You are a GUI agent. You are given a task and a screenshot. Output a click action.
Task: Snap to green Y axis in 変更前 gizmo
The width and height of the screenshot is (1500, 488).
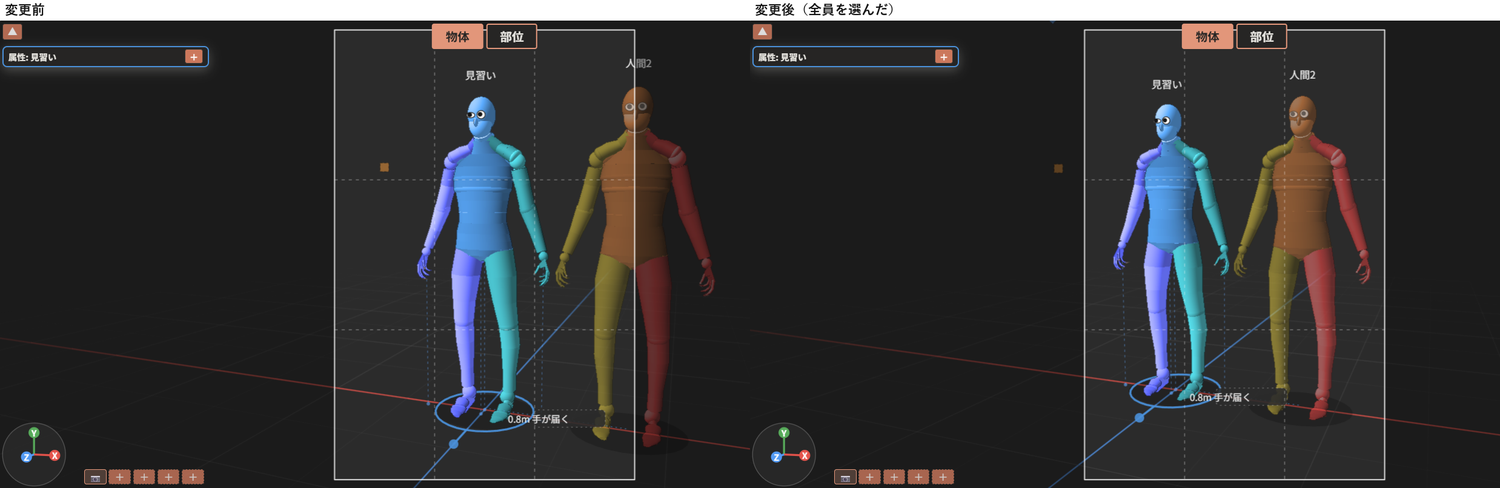coord(34,433)
